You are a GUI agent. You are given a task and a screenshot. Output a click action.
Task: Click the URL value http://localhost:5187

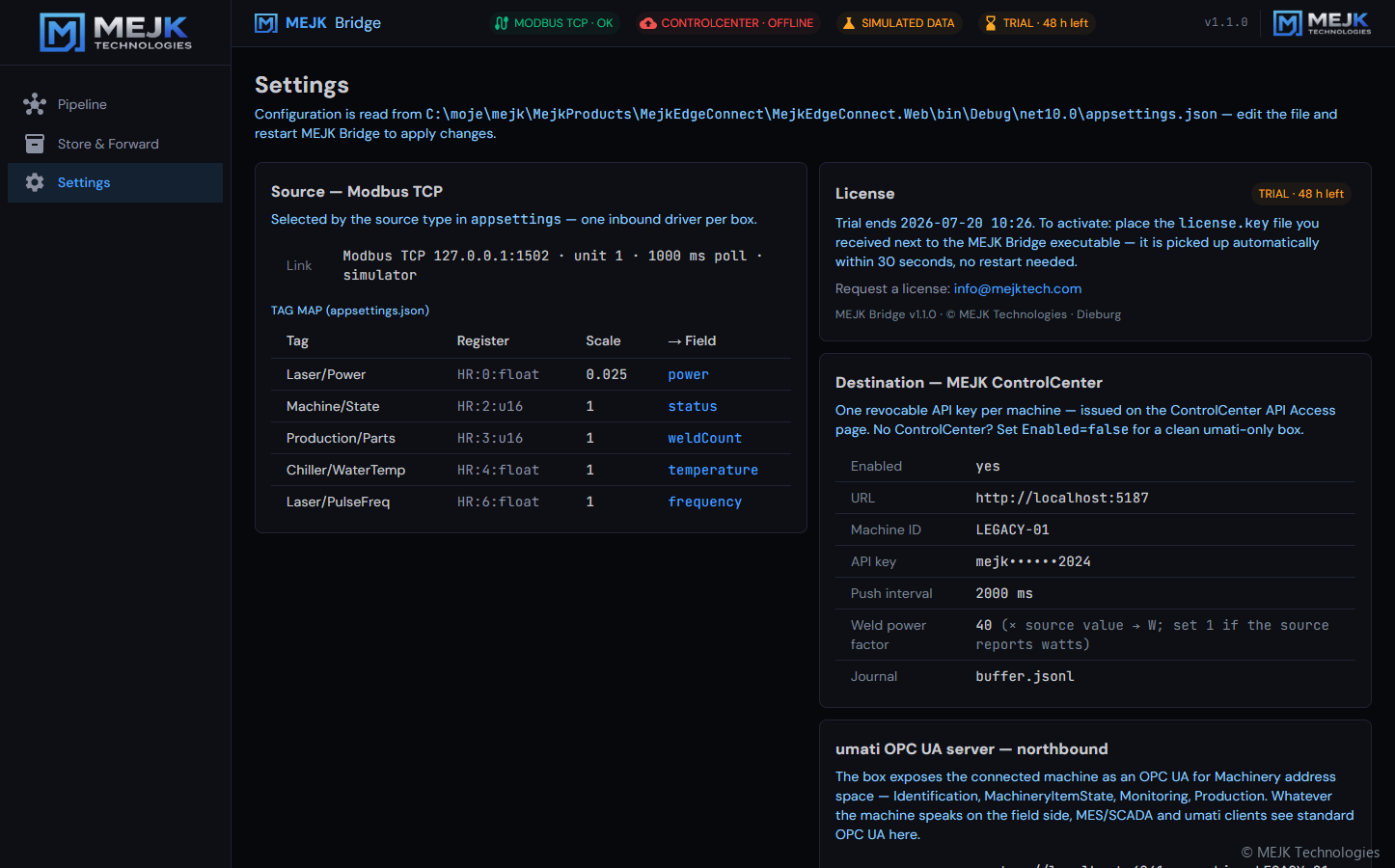click(1062, 498)
